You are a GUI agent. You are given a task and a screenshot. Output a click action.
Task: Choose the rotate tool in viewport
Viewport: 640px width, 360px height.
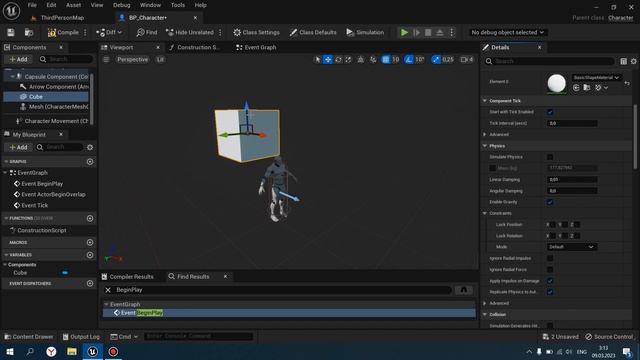click(x=338, y=60)
